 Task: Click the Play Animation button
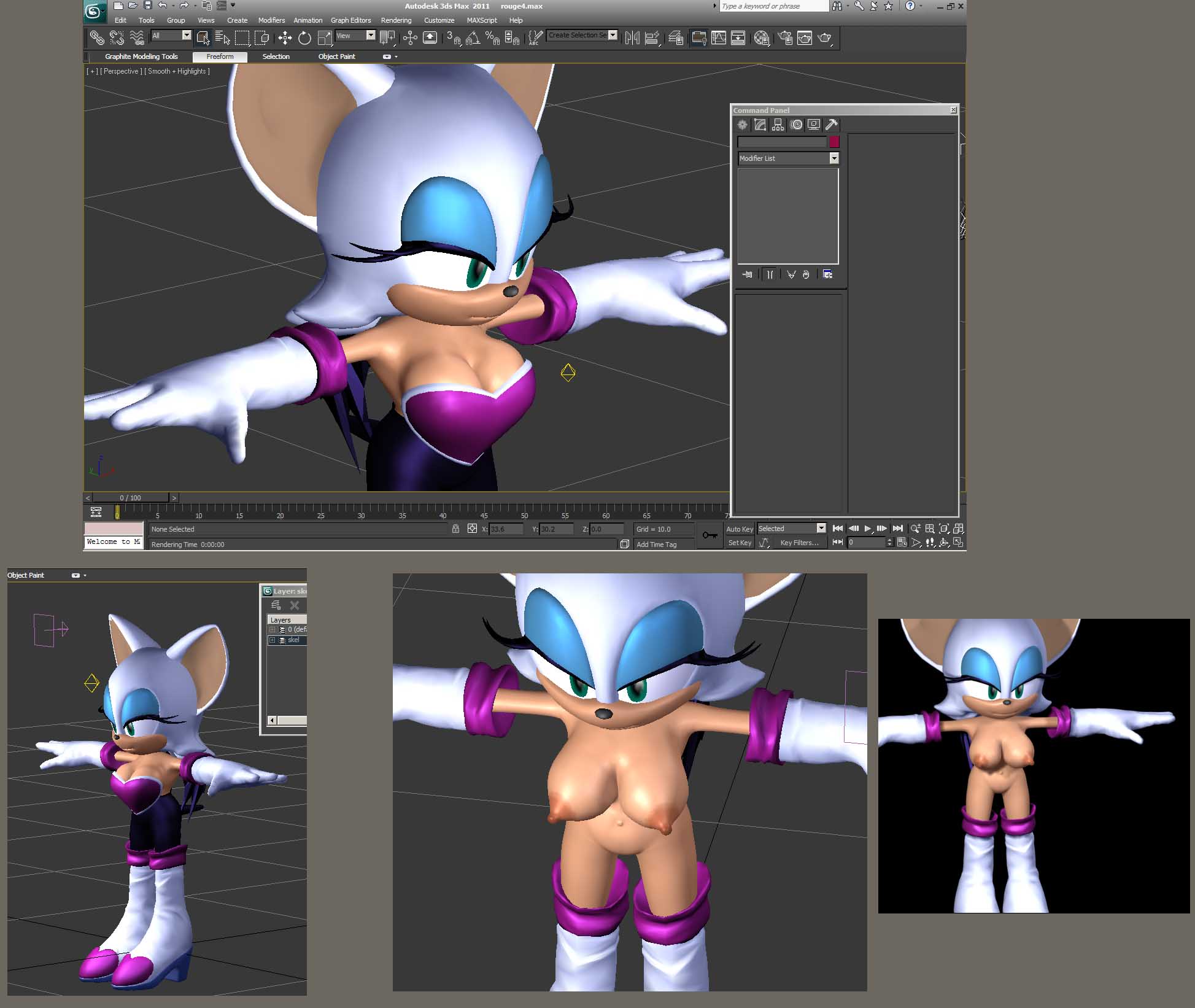coord(867,529)
